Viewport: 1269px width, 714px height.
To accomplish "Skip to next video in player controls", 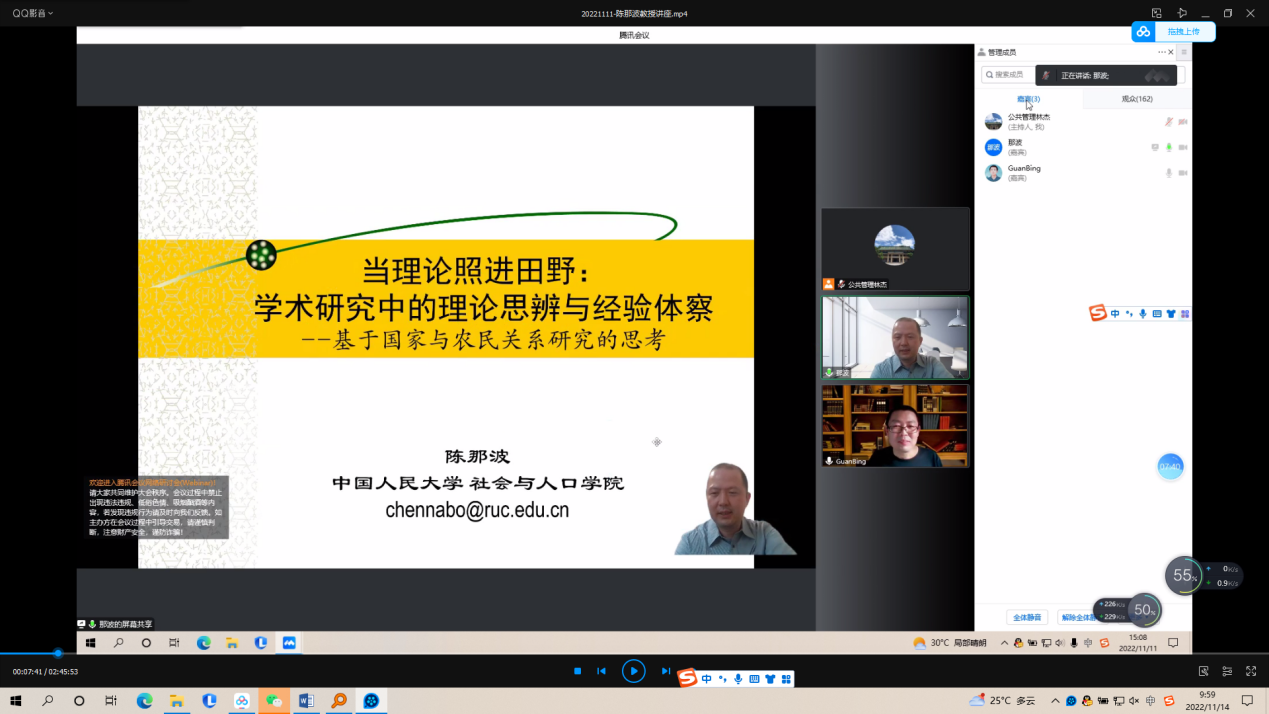I will [665, 671].
